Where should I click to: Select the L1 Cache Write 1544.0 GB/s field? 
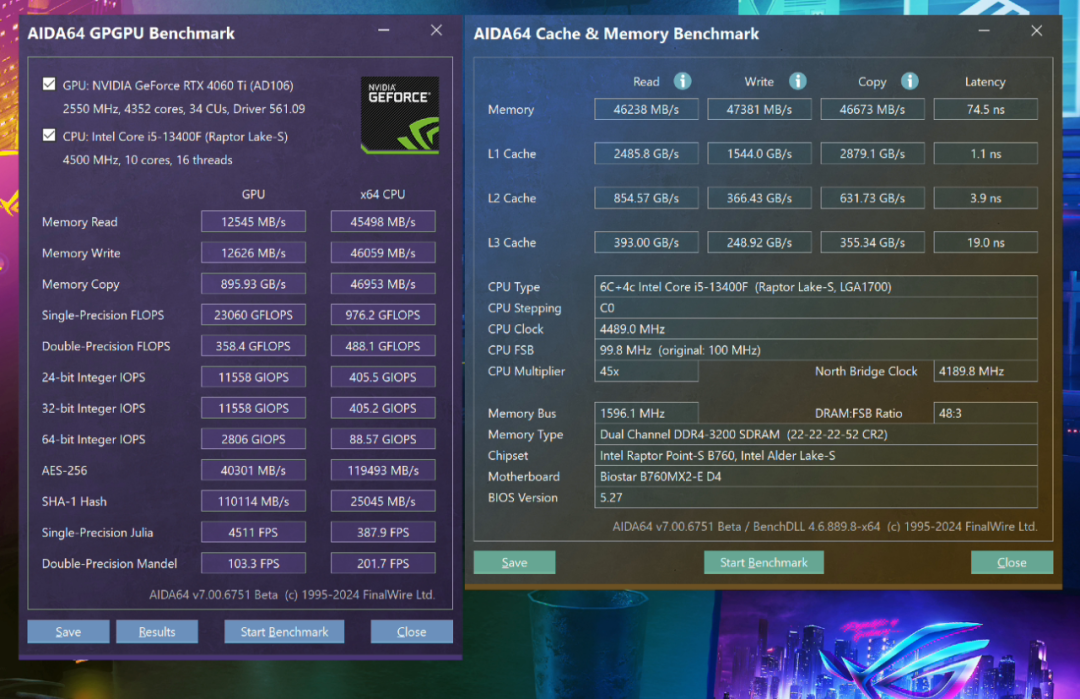(x=759, y=154)
